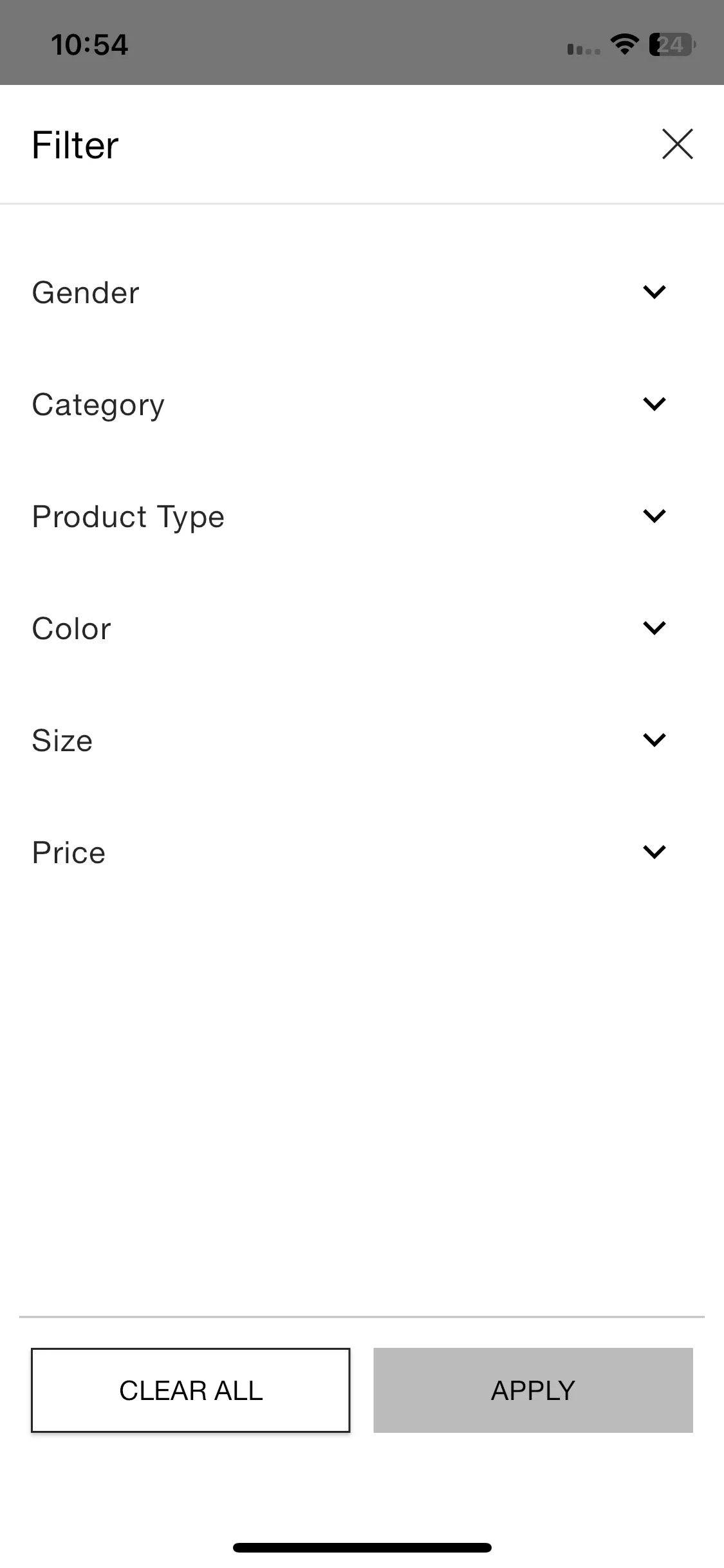Viewport: 724px width, 1568px height.
Task: Open the Size filter label
Action: [x=62, y=741]
